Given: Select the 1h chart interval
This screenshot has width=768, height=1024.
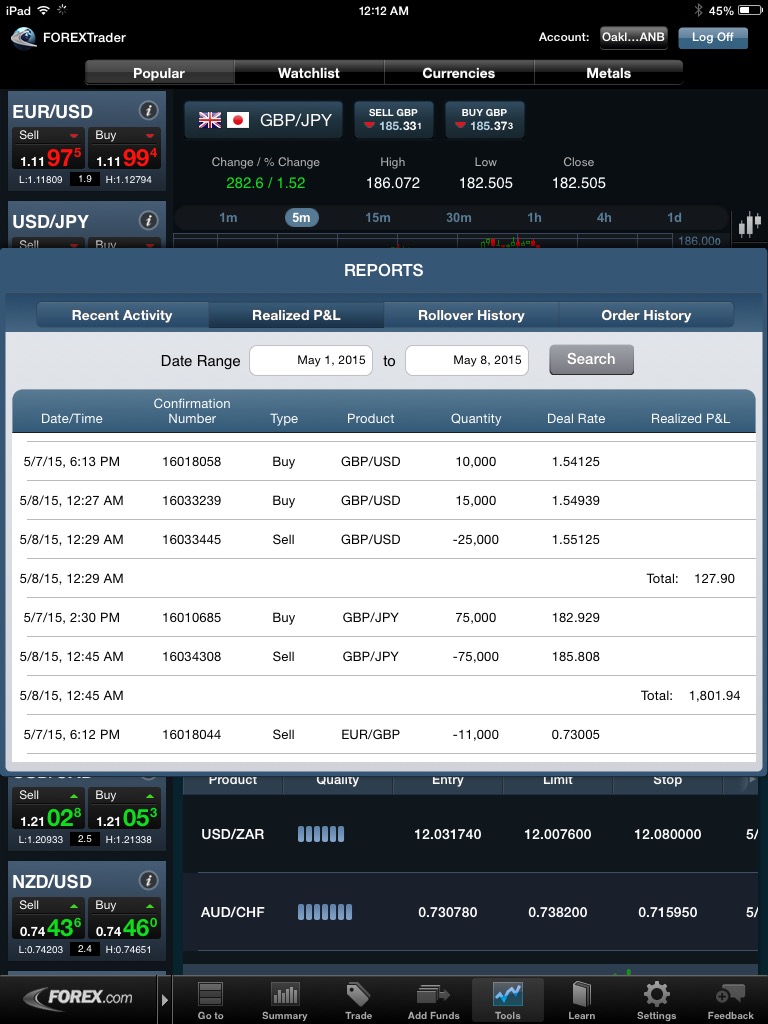Looking at the screenshot, I should click(534, 218).
